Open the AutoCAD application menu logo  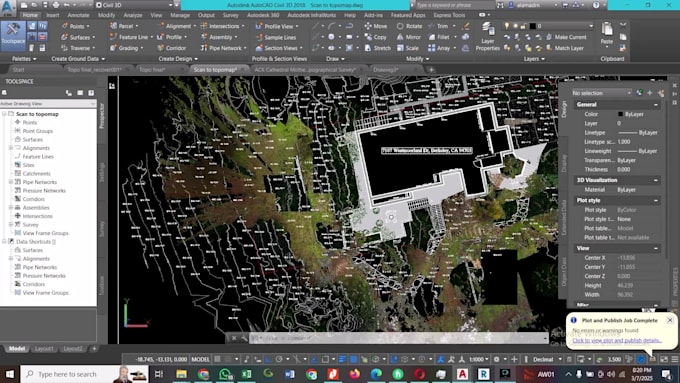coord(7,7)
